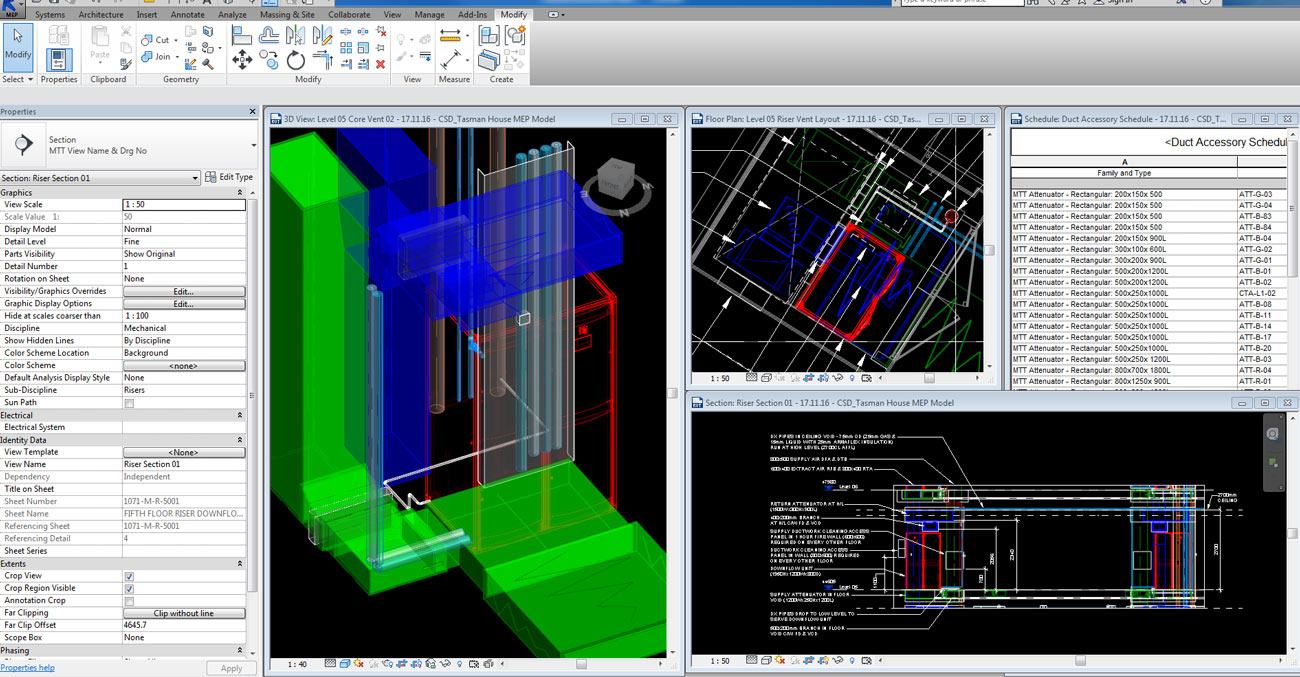Image resolution: width=1300 pixels, height=677 pixels.
Task: Collapse the Phasing properties group
Action: (x=240, y=650)
